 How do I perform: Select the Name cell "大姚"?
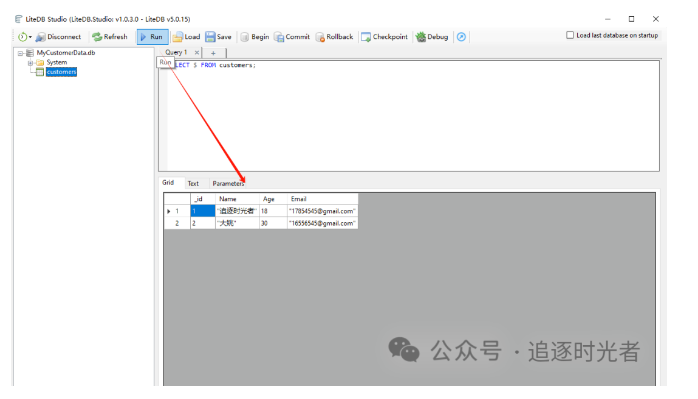point(237,223)
